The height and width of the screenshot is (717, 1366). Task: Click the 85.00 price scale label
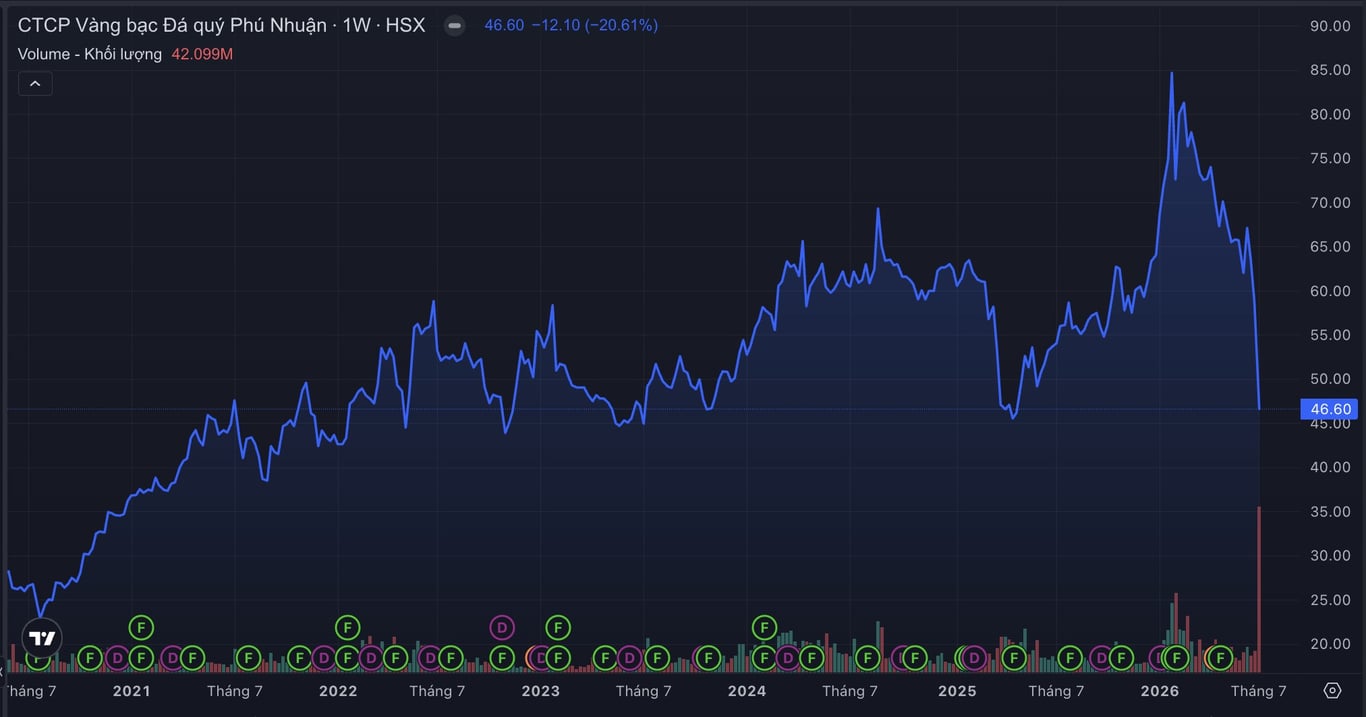pos(1330,70)
